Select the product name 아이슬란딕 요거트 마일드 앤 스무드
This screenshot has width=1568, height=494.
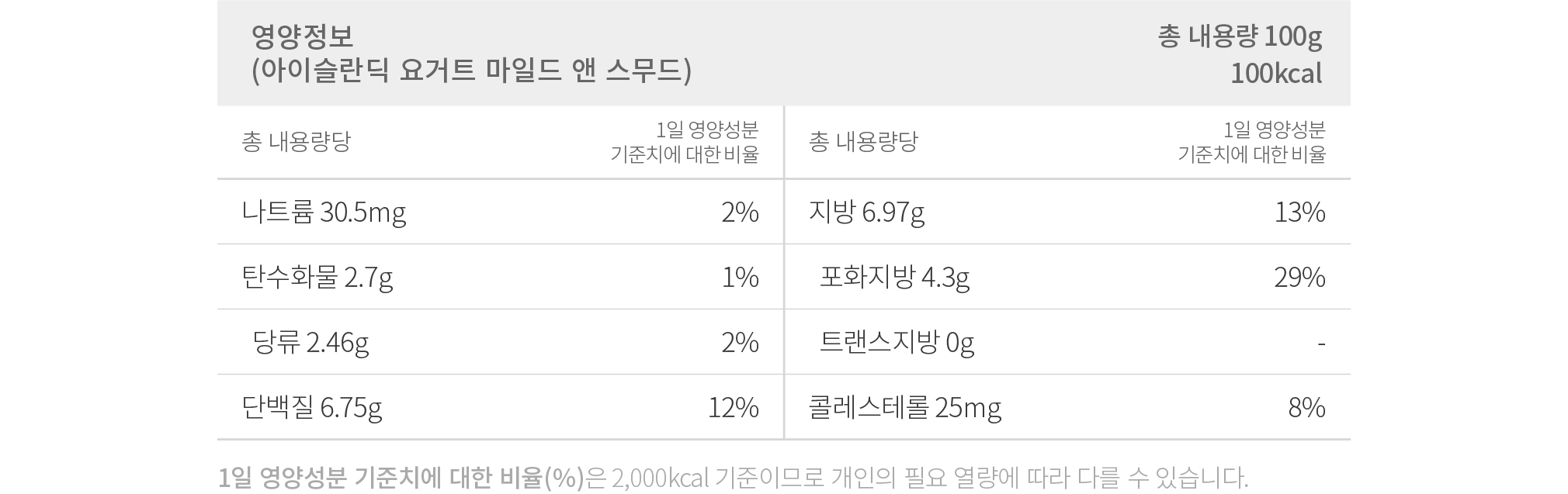pyautogui.click(x=470, y=71)
